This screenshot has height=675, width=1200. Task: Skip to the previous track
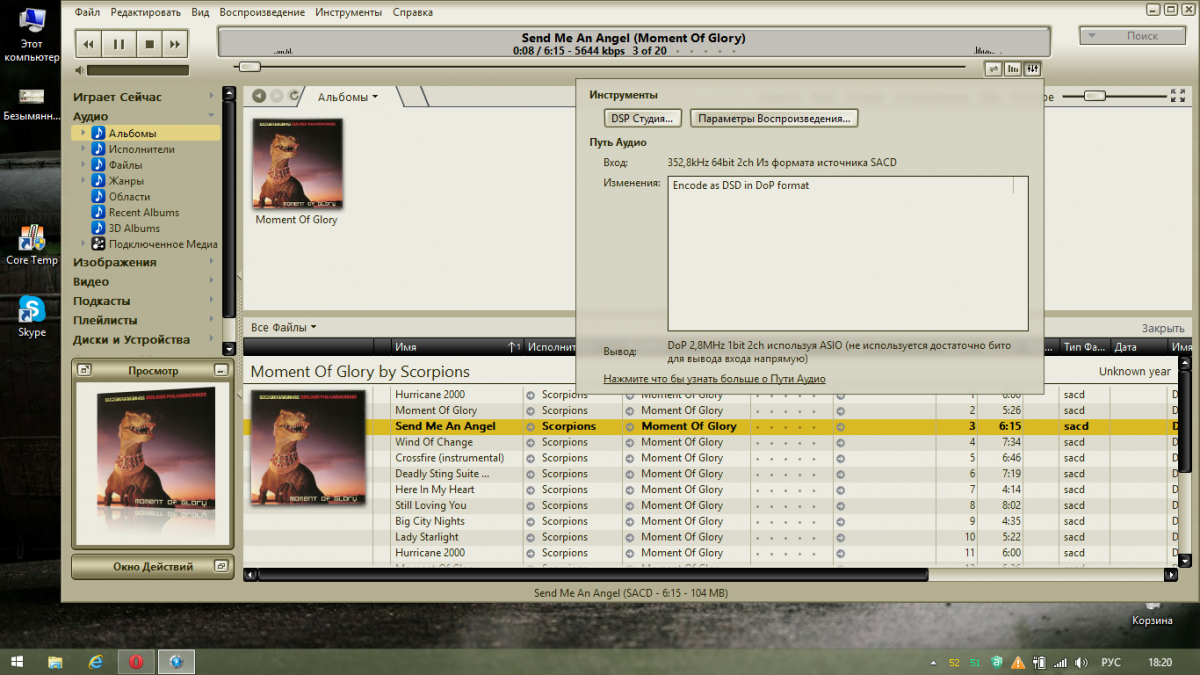(89, 44)
